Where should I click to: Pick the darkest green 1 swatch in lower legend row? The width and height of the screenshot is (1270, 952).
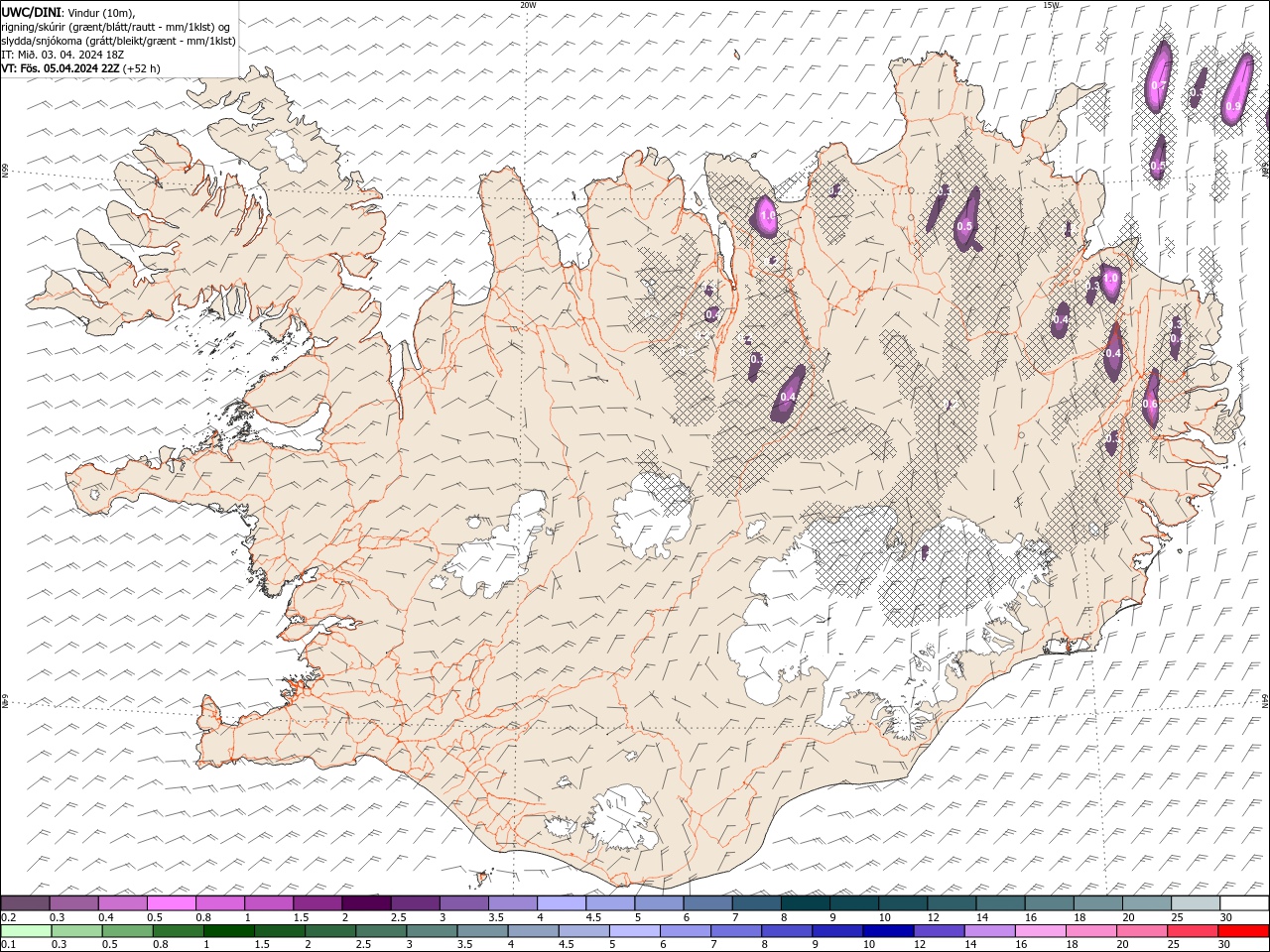coord(228,931)
